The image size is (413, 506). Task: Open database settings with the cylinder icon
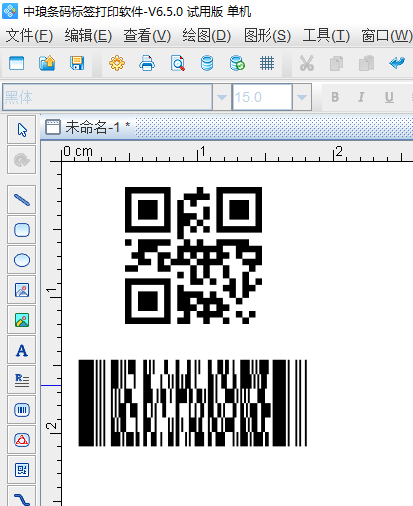(x=207, y=63)
